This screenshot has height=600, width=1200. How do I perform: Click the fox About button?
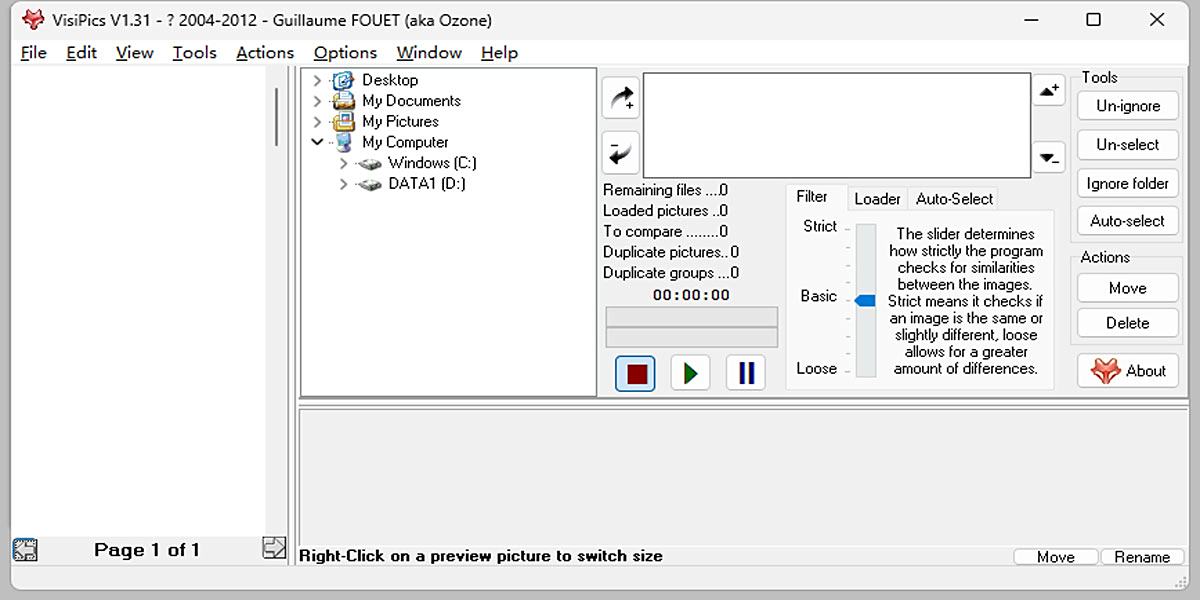(1128, 371)
